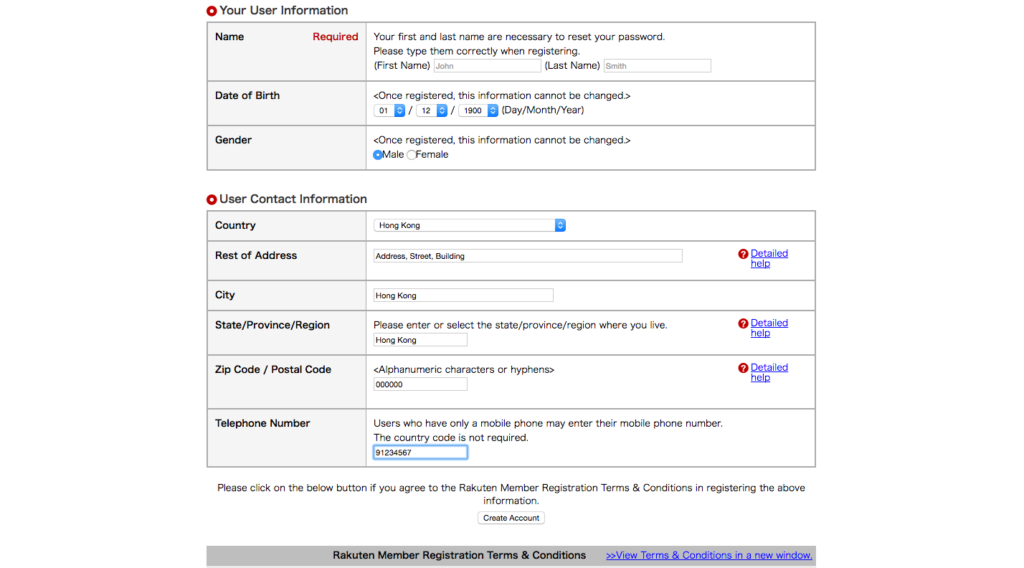
Task: Open Detailed help link for Rest of Address
Action: [x=769, y=259]
